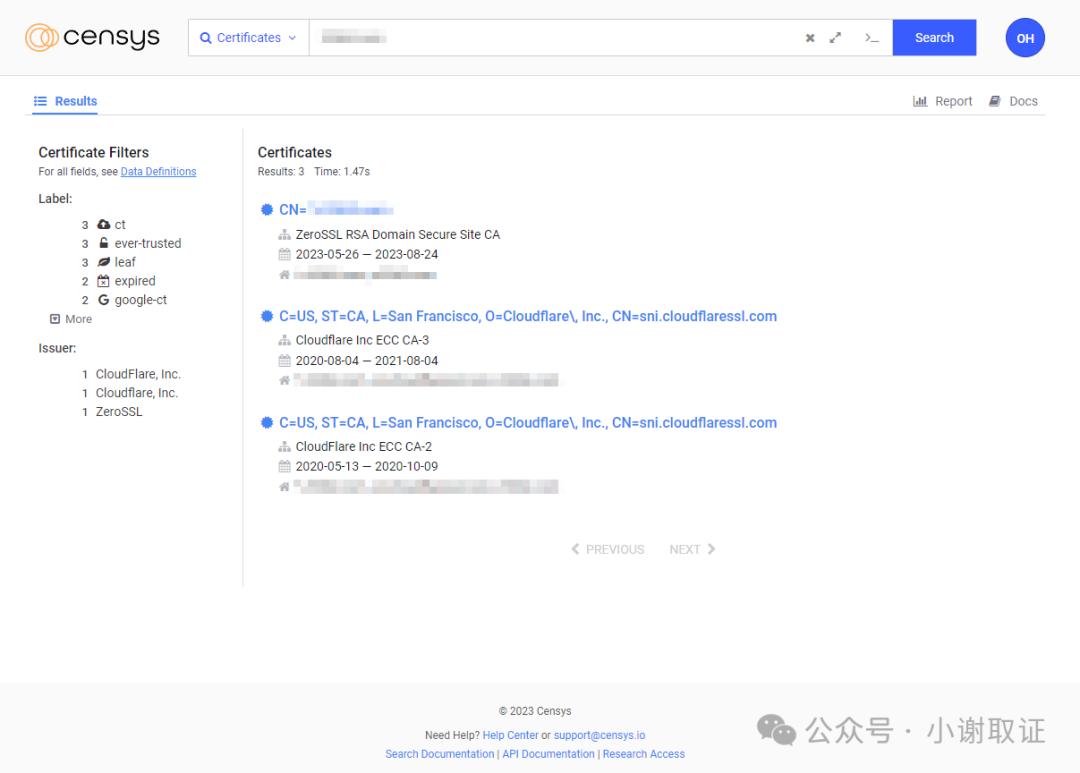Open the ZeroSSL CN= certificate result
1080x773 pixels.
pyautogui.click(x=336, y=209)
